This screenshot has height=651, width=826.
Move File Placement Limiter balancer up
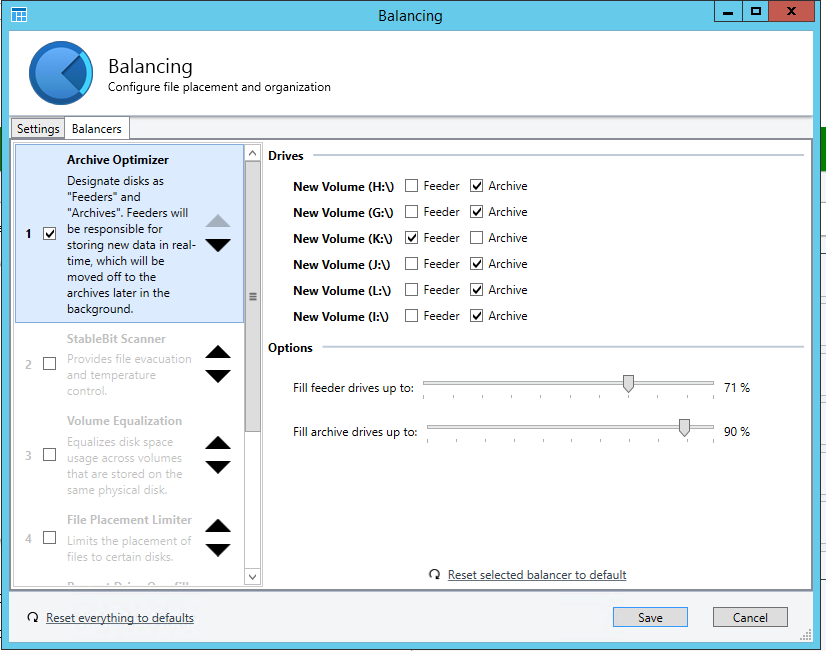(x=218, y=526)
